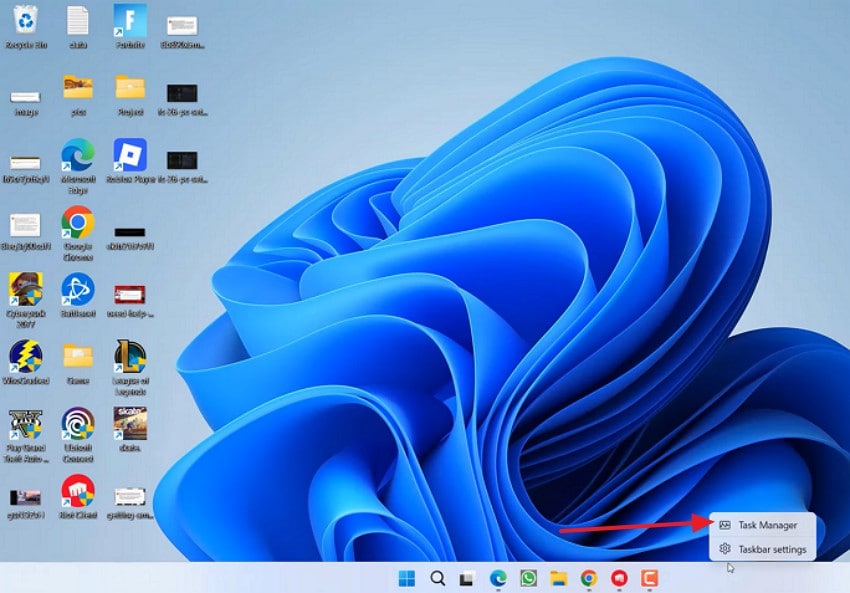Click the taskbar Search magnifier icon

click(x=437, y=578)
